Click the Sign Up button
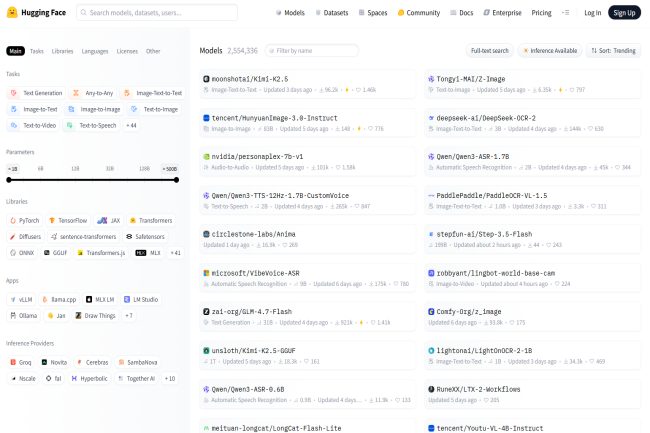 (x=623, y=13)
